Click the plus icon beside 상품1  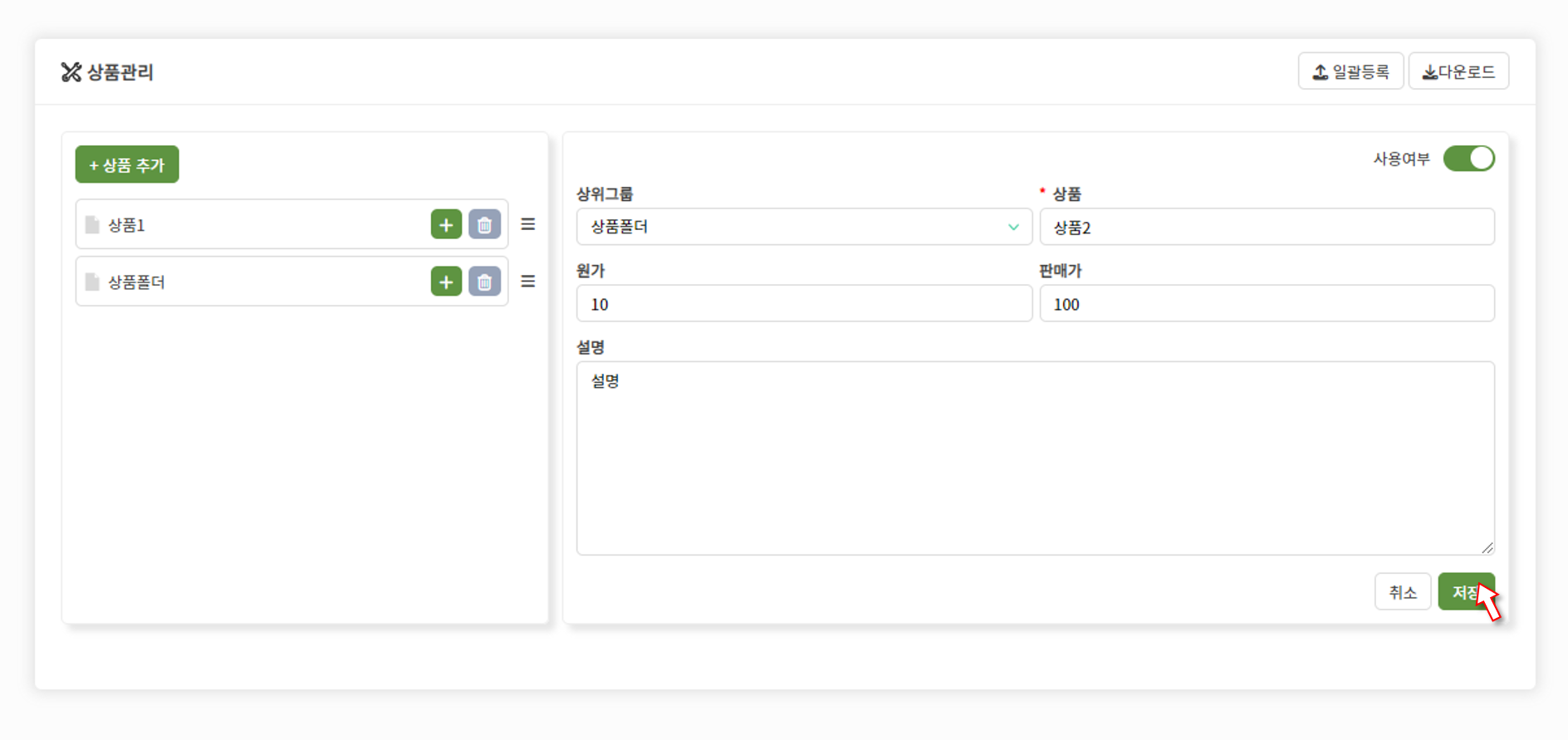[446, 224]
